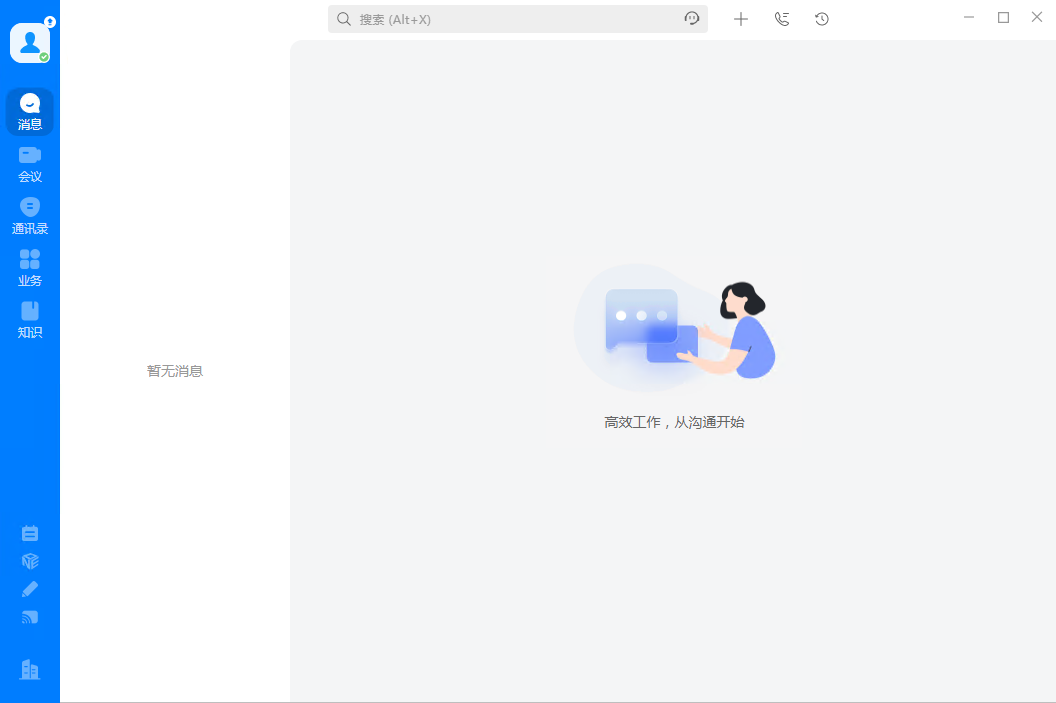Open call history with the clock icon

click(821, 18)
